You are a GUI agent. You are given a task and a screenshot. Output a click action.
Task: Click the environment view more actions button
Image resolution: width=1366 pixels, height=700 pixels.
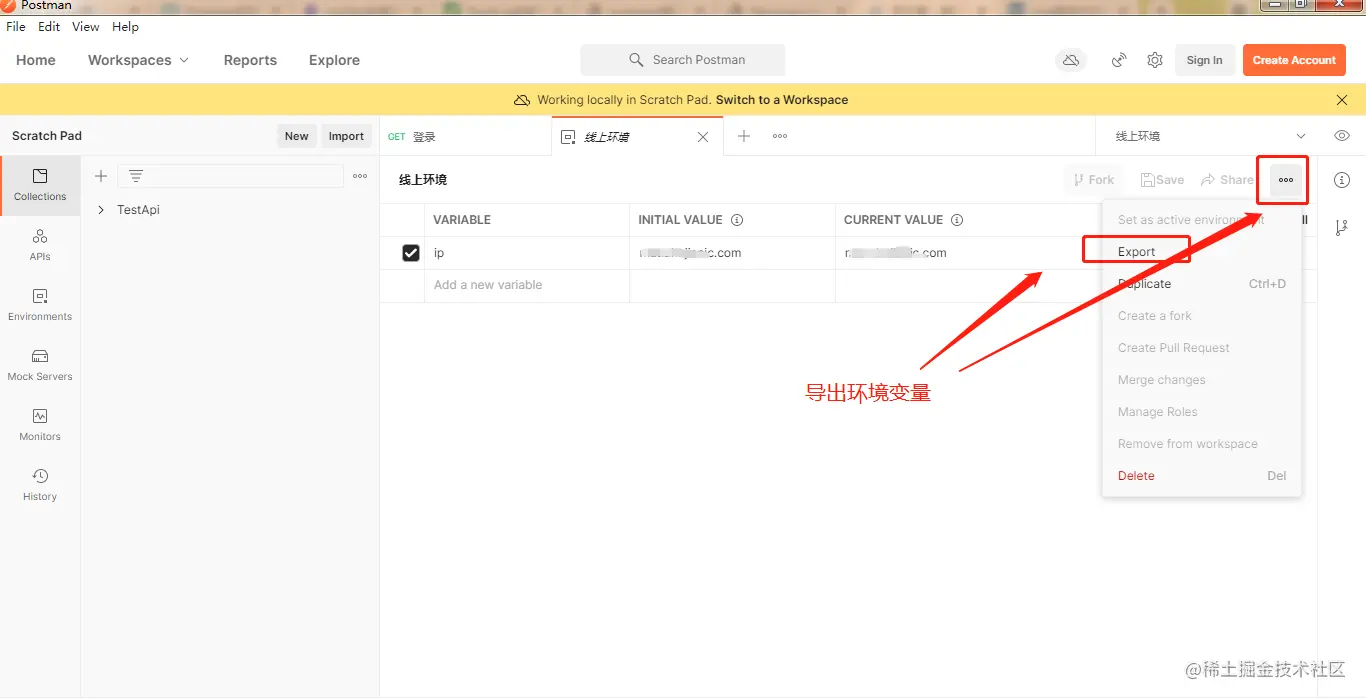point(1286,180)
